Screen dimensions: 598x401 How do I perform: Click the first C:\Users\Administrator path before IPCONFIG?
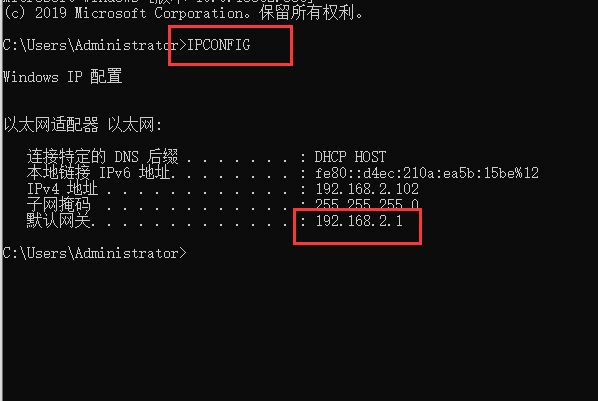(90, 45)
